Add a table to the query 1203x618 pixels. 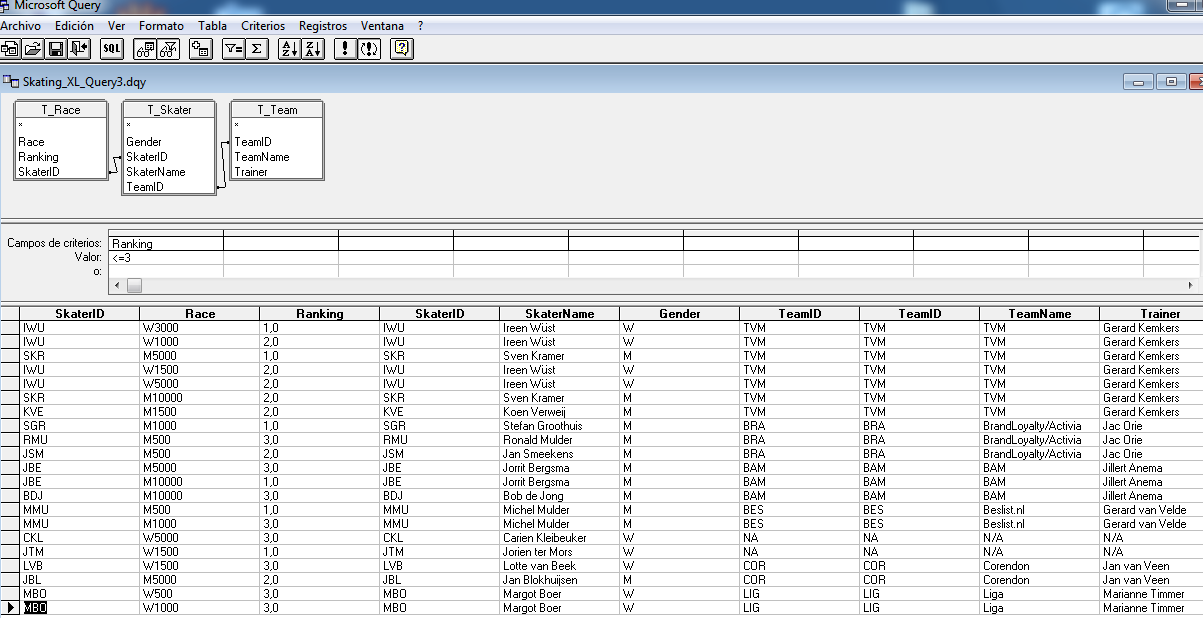click(199, 48)
